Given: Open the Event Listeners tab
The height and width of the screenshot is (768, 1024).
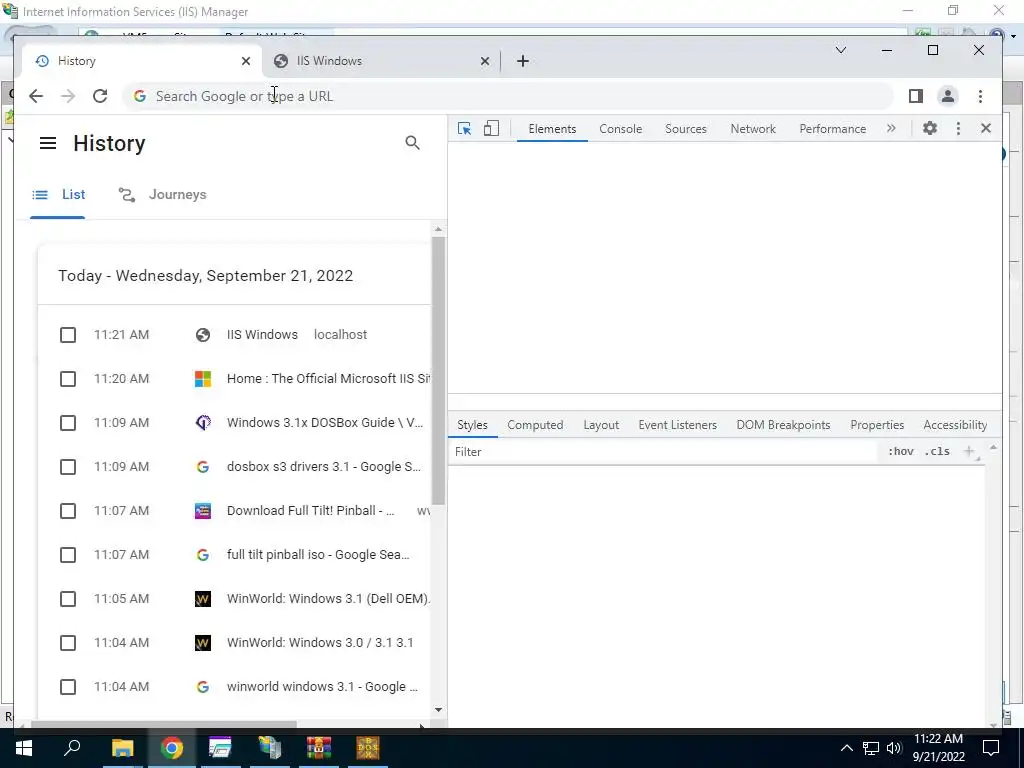Looking at the screenshot, I should pyautogui.click(x=677, y=425).
